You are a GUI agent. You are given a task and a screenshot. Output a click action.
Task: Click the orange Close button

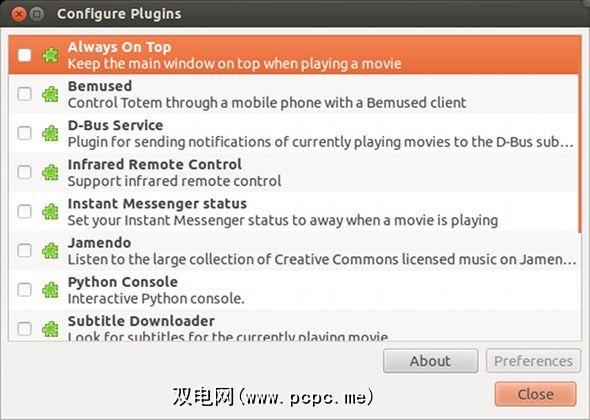tap(535, 394)
